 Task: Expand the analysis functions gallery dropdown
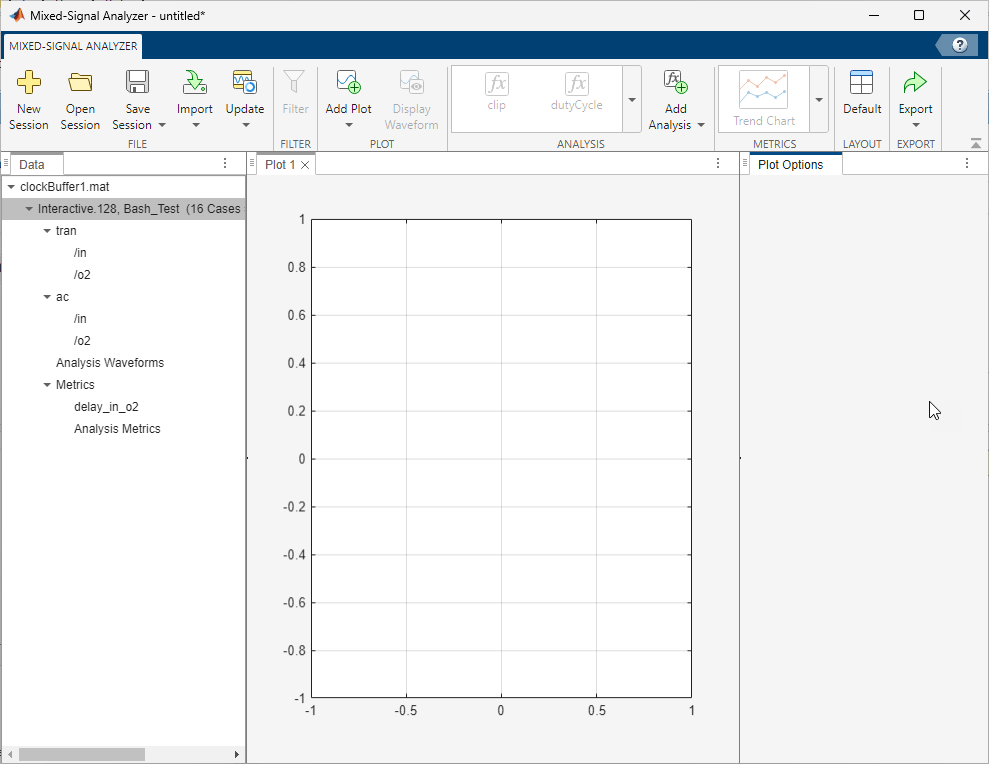click(x=632, y=100)
